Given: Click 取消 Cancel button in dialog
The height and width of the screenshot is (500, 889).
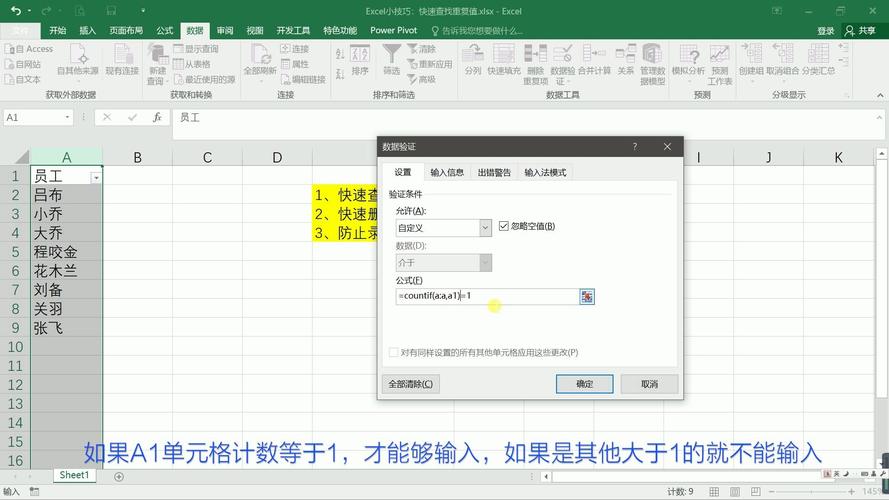Looking at the screenshot, I should (649, 384).
